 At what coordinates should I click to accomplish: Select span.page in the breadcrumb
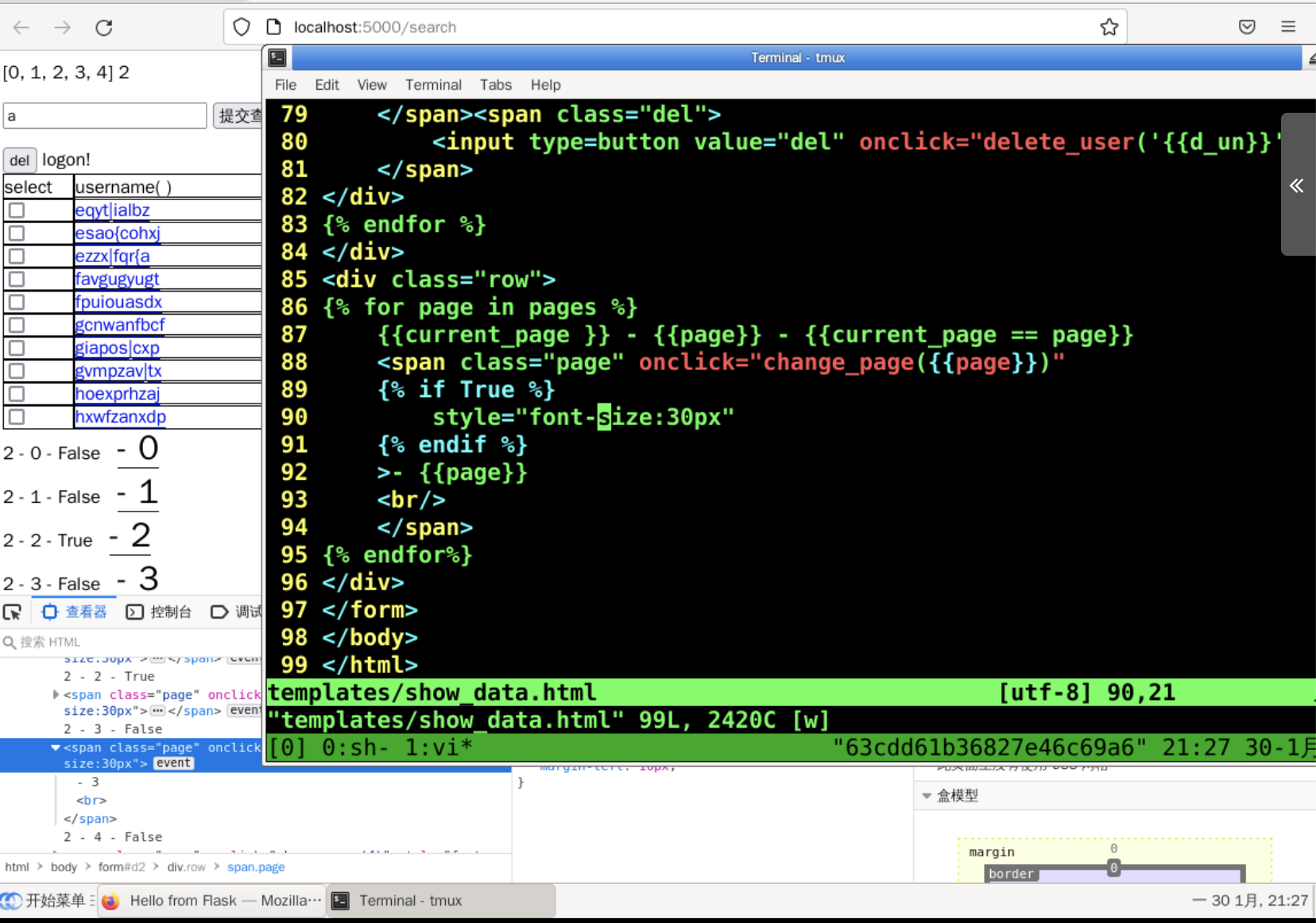(x=256, y=867)
